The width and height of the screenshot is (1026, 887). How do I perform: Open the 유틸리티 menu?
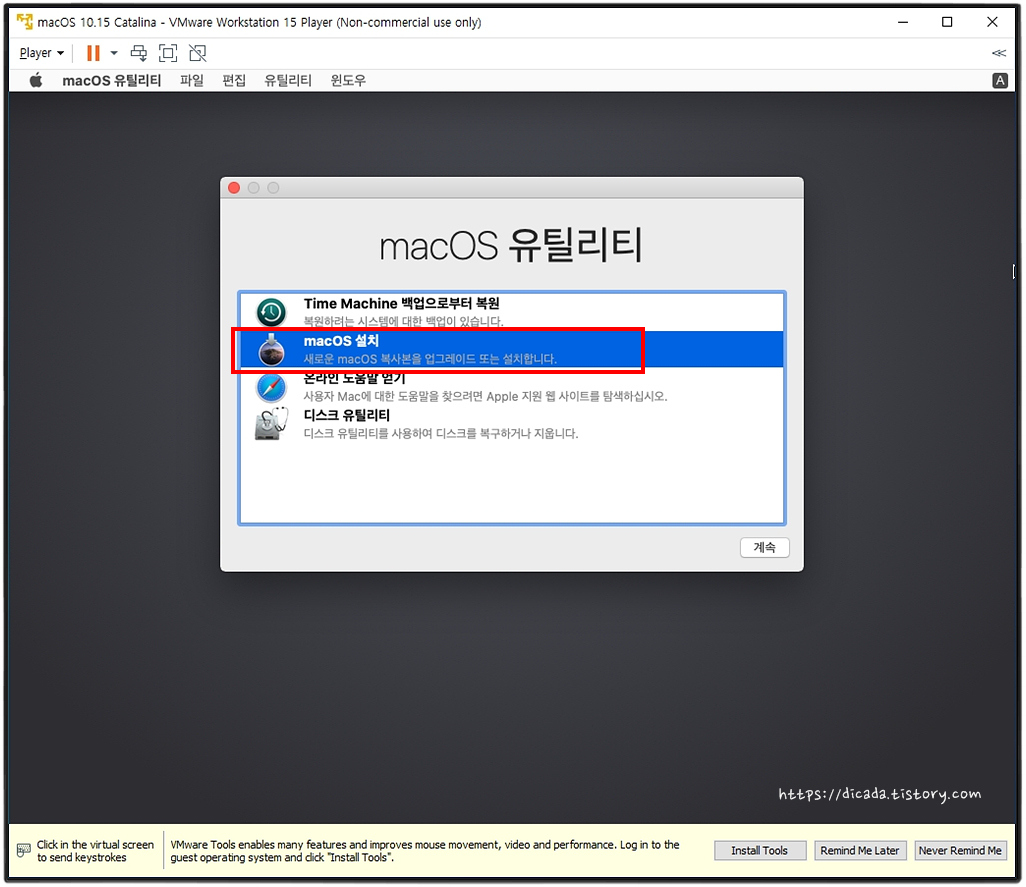coord(288,80)
